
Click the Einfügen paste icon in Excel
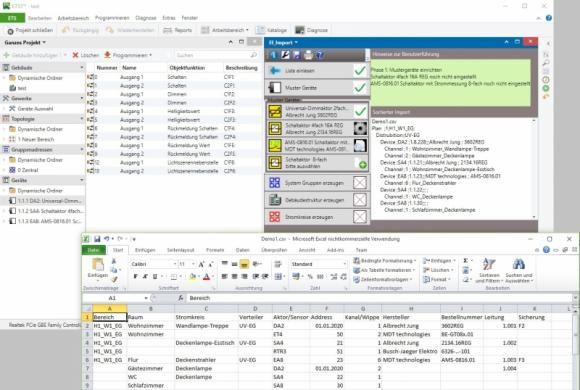pyautogui.click(x=98, y=265)
